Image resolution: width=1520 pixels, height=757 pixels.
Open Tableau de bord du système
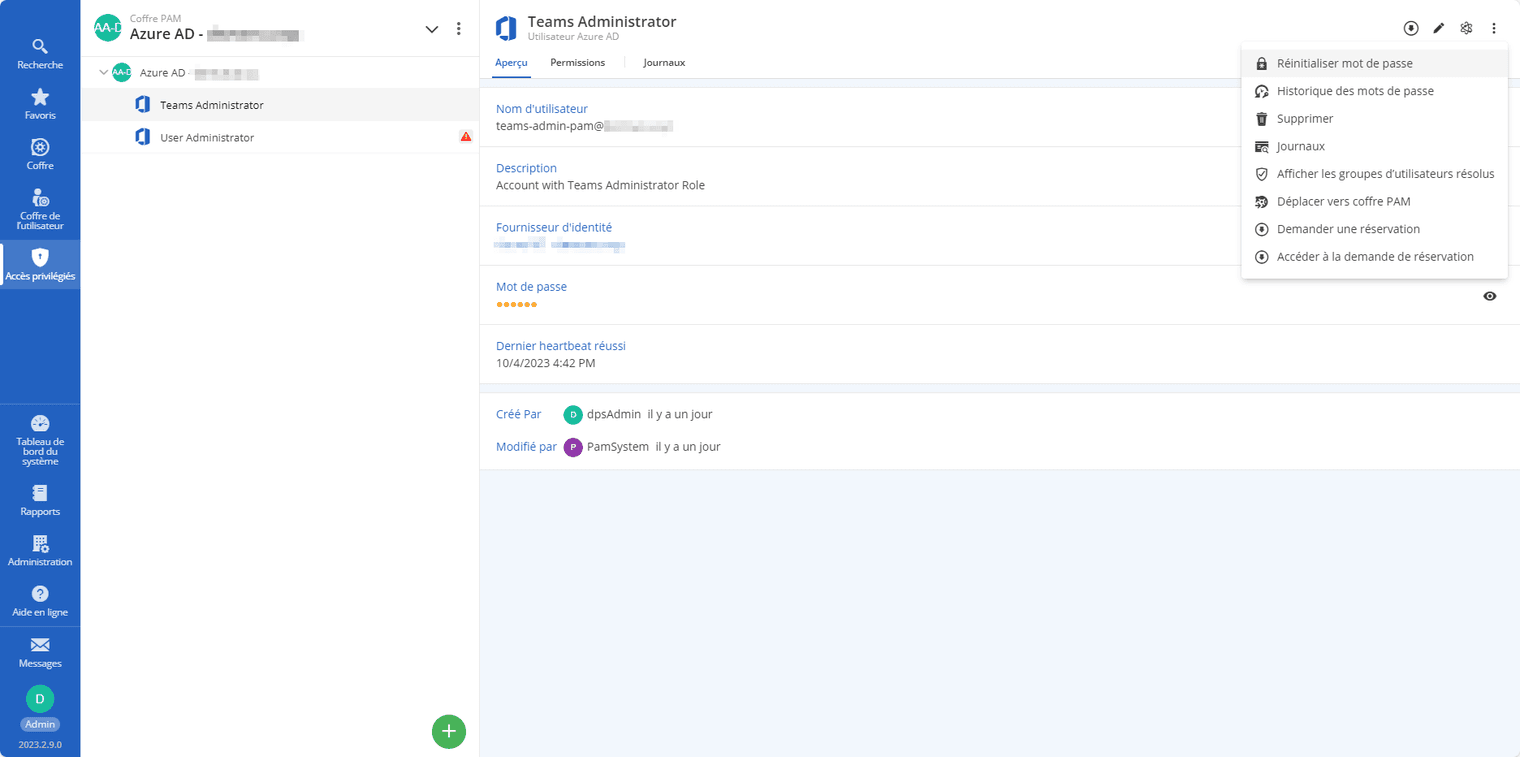(x=40, y=439)
